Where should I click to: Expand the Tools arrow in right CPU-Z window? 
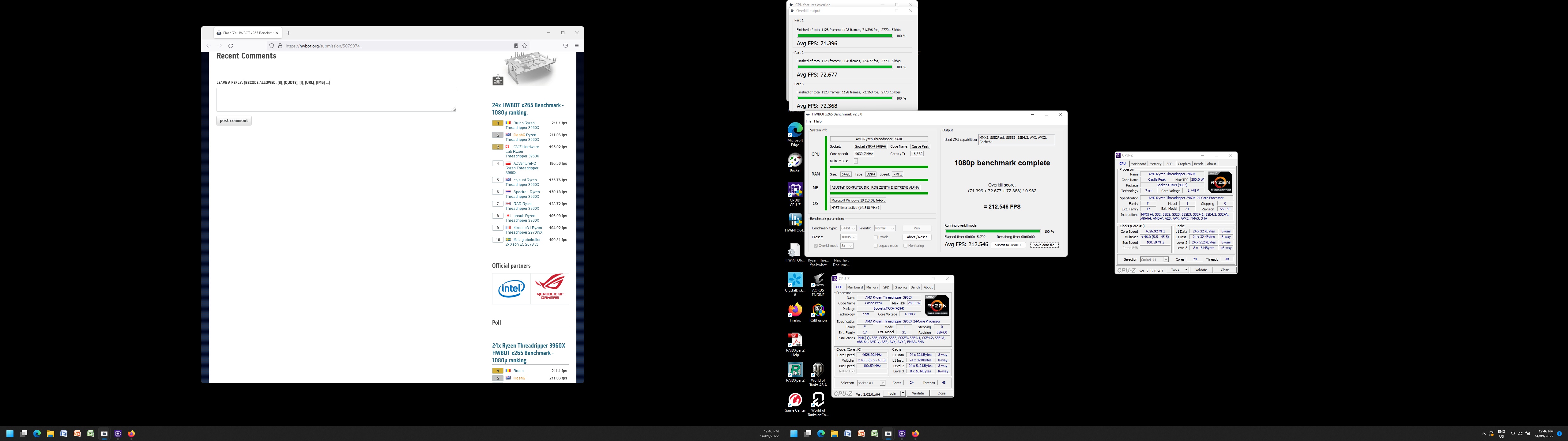pos(1186,270)
